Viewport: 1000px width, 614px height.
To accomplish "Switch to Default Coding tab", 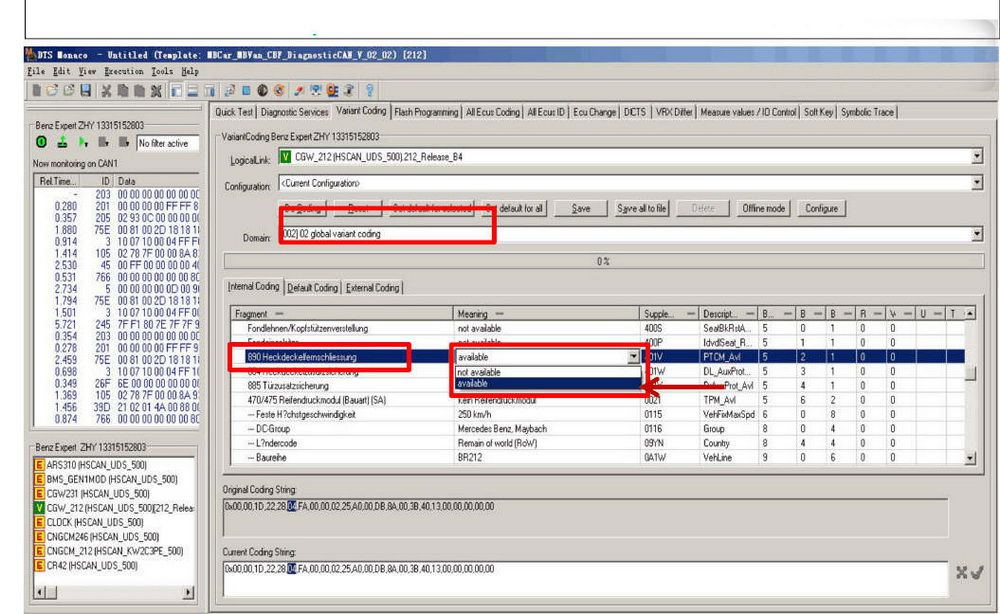I will click(312, 288).
